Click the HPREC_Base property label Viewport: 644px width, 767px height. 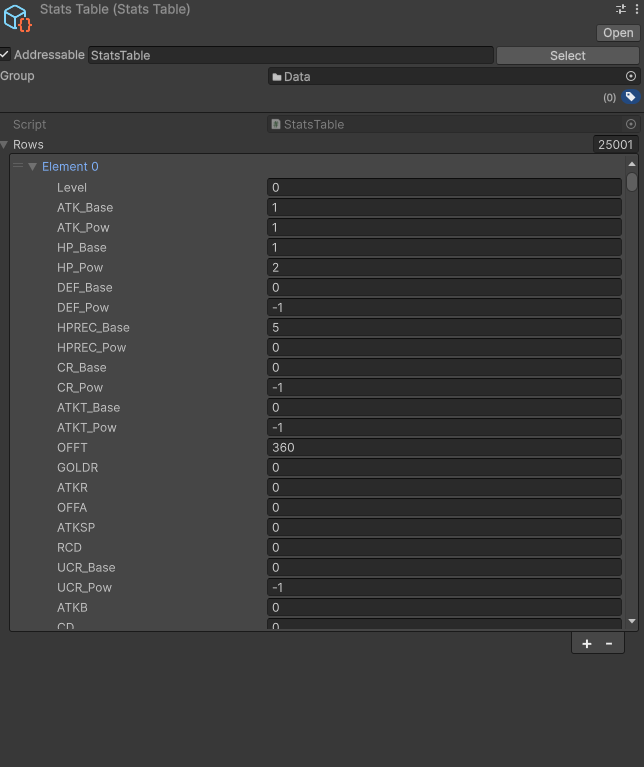[93, 328]
